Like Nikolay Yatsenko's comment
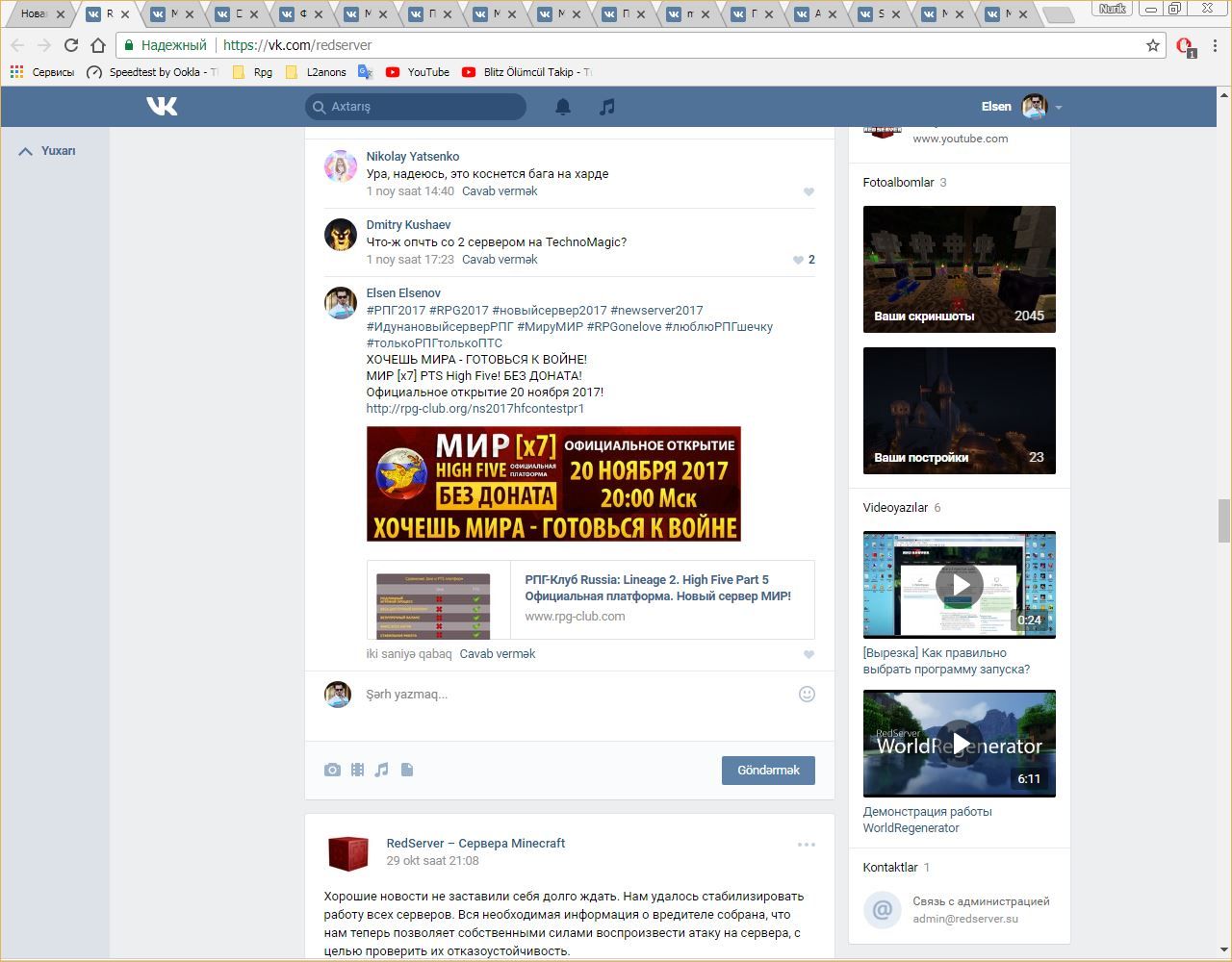The height and width of the screenshot is (962, 1232). tap(808, 191)
